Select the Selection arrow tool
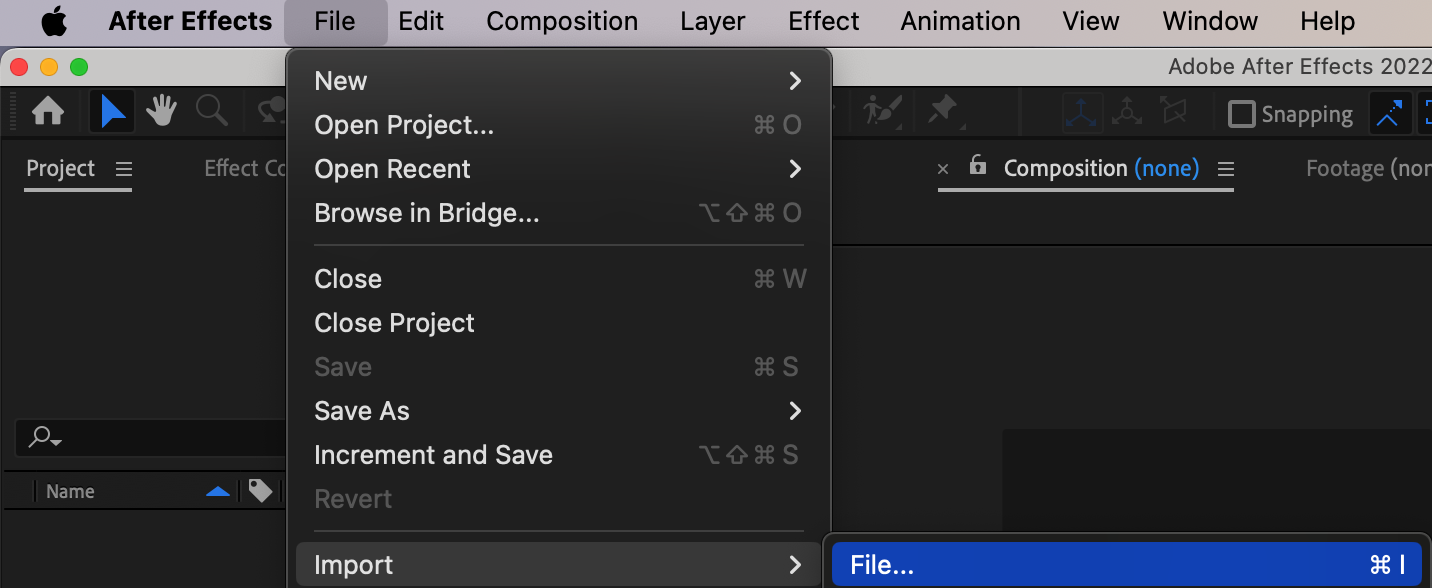This screenshot has width=1432, height=588. [112, 111]
